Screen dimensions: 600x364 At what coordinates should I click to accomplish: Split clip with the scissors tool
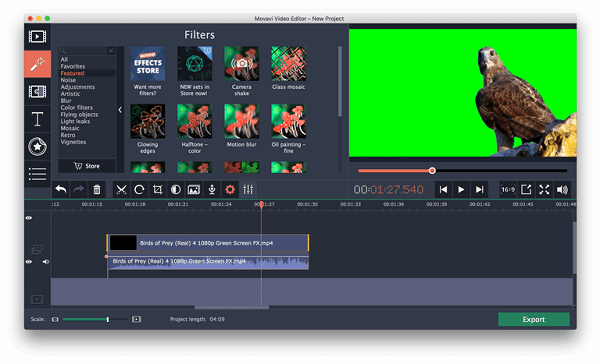tap(121, 189)
